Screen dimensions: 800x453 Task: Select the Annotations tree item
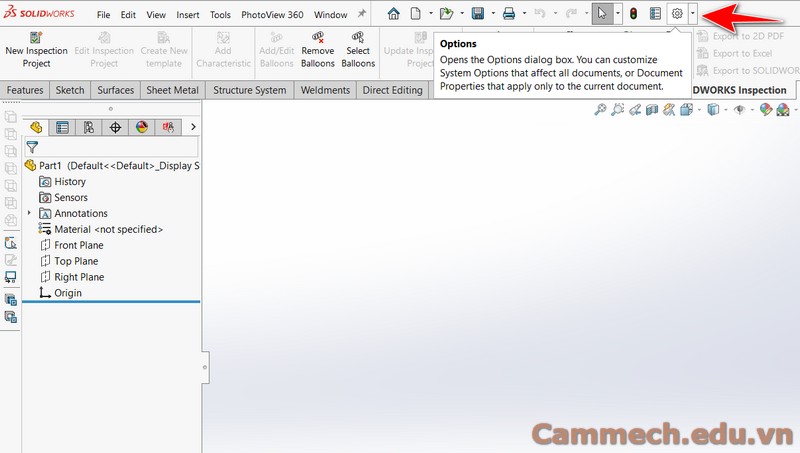pyautogui.click(x=73, y=213)
